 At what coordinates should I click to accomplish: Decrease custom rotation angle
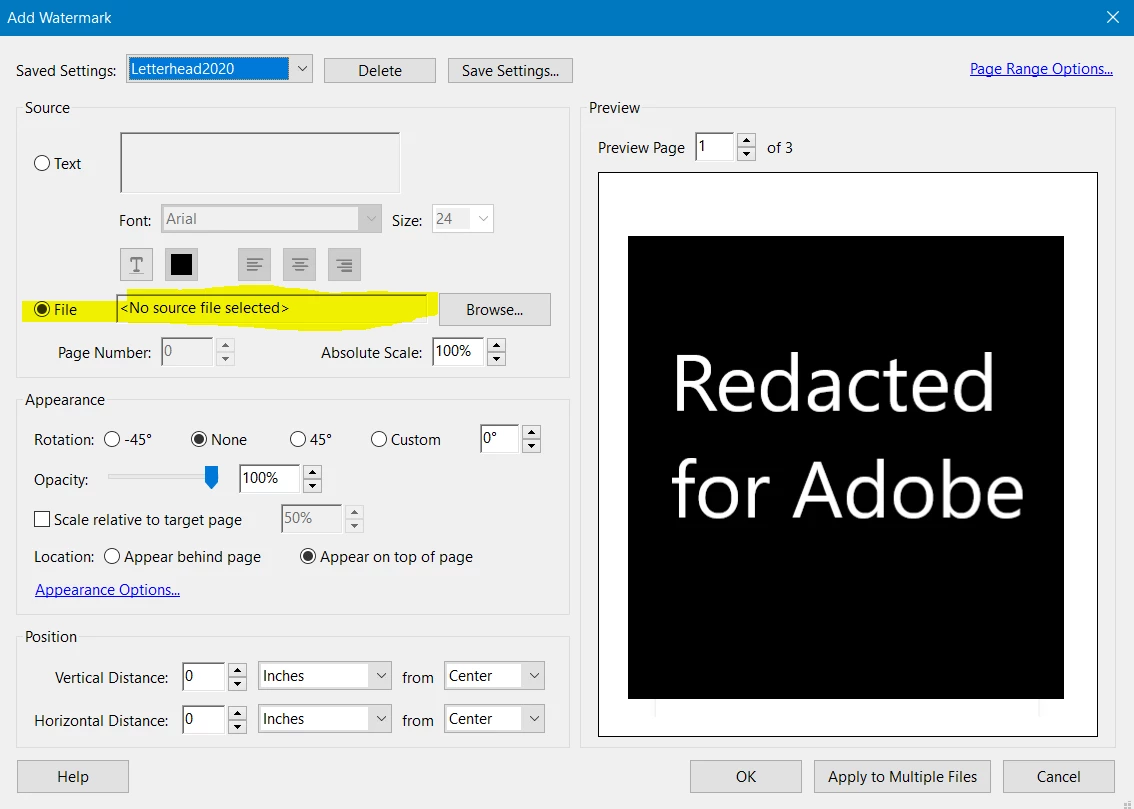coord(532,446)
